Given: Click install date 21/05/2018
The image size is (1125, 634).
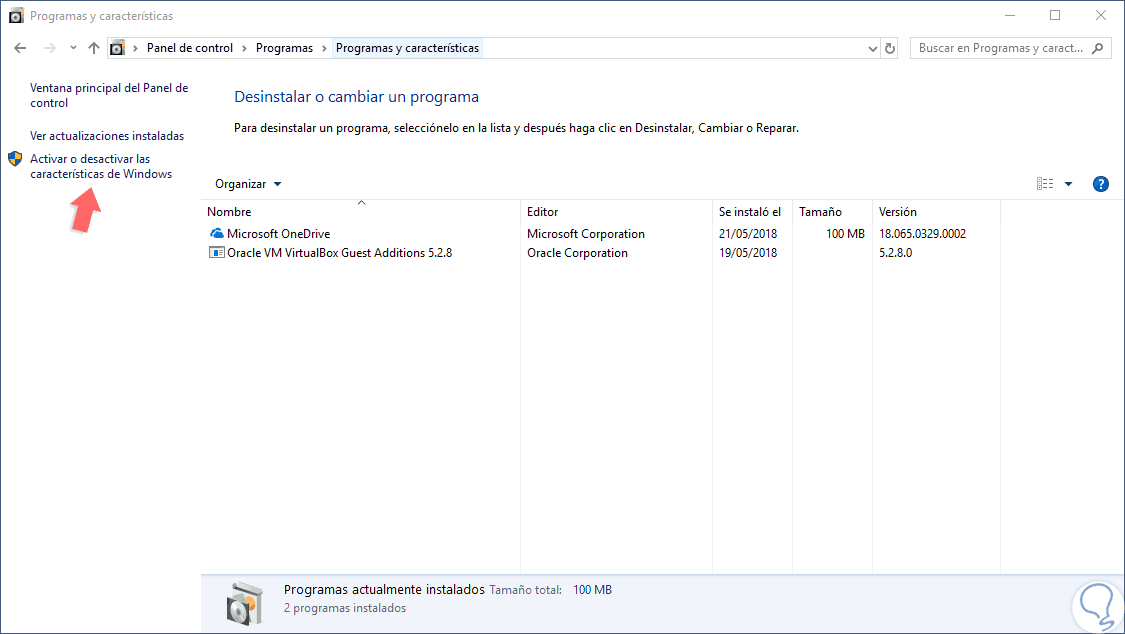Looking at the screenshot, I should [748, 234].
